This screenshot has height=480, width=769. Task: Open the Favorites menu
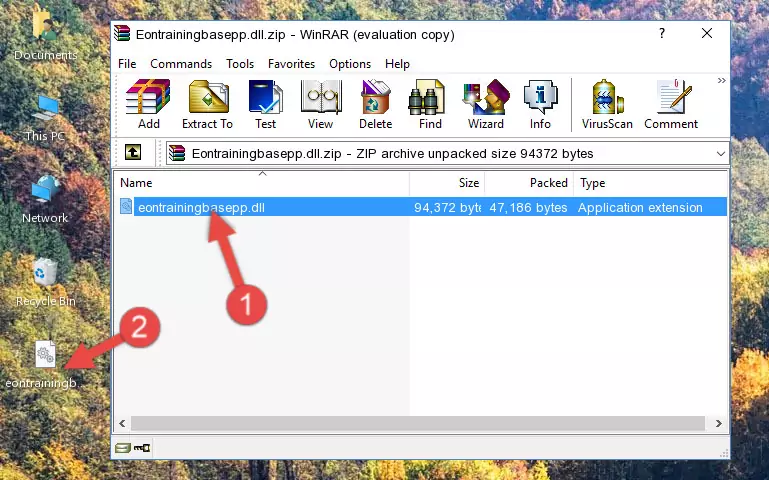[x=291, y=64]
